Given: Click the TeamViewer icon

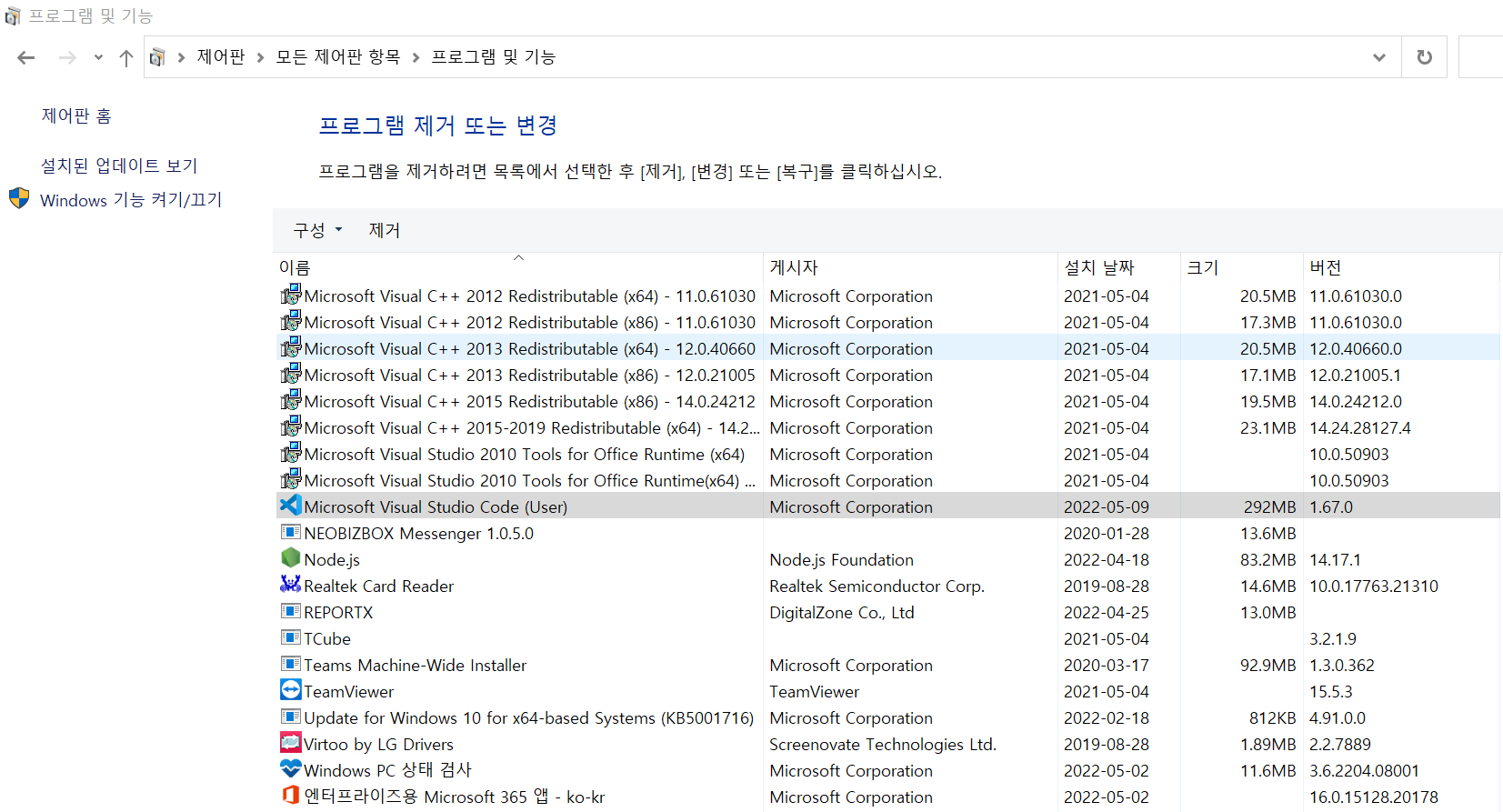Looking at the screenshot, I should point(291,690).
